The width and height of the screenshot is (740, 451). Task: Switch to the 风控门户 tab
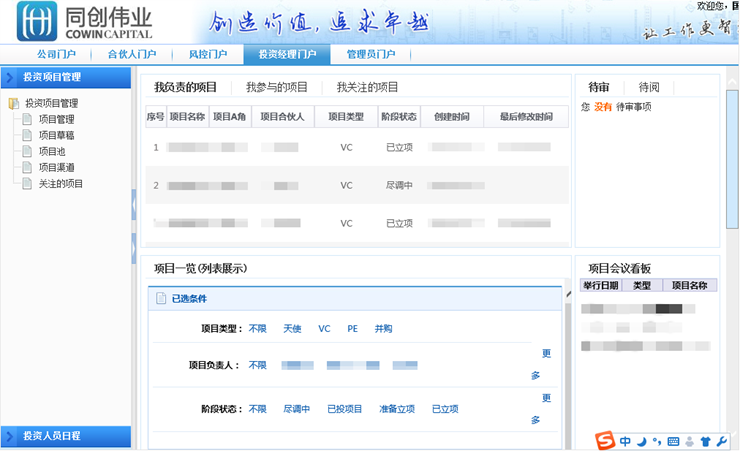207,55
